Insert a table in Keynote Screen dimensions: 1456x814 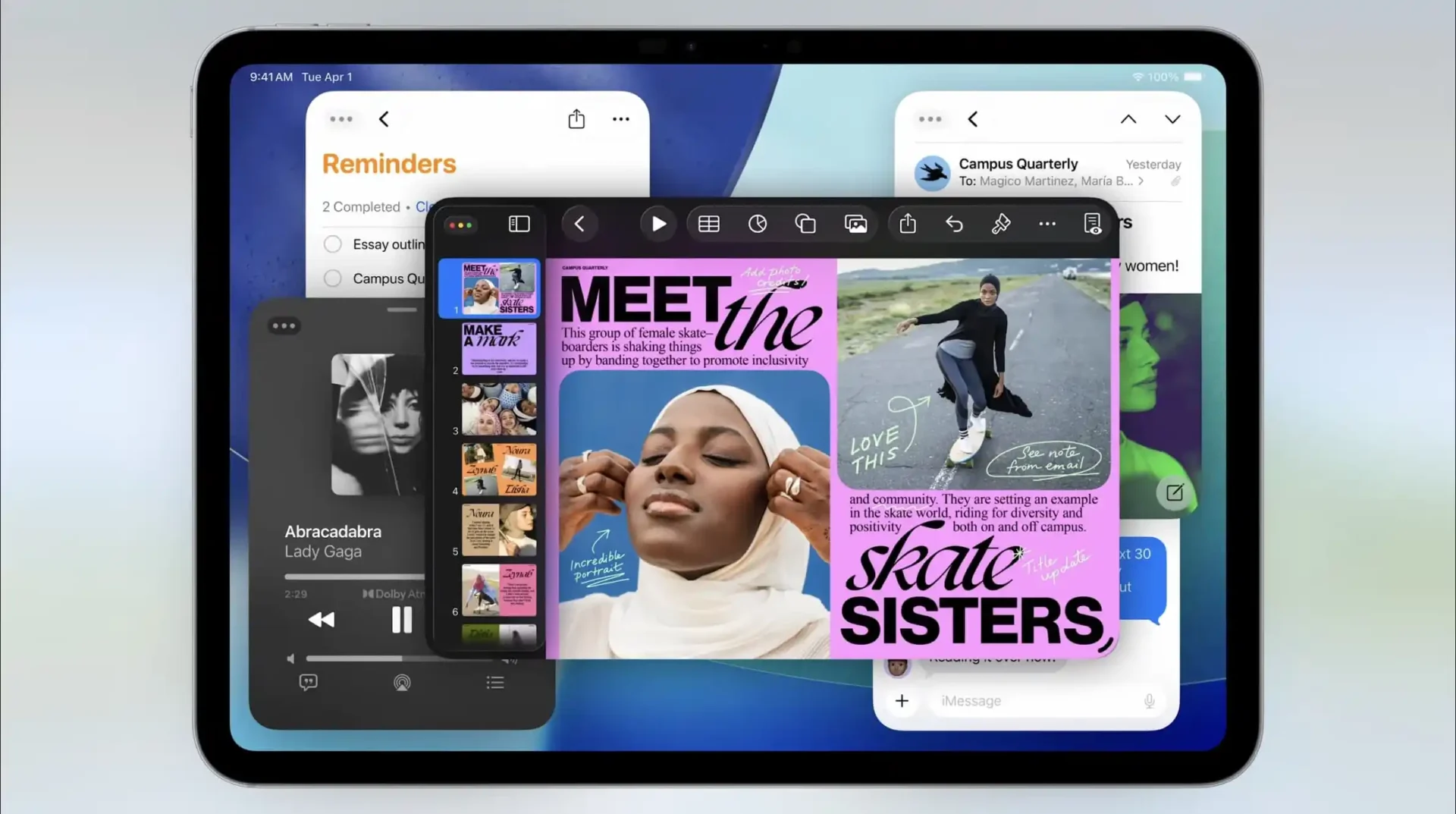click(x=709, y=224)
